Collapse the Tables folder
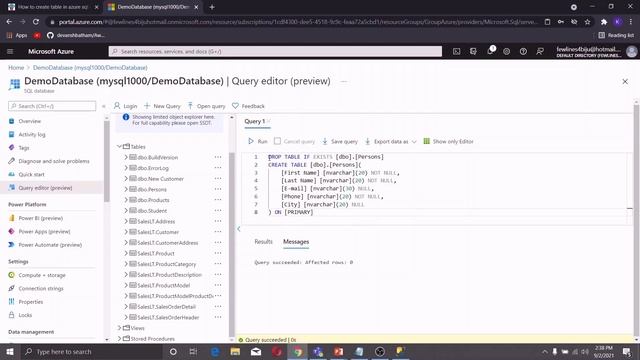The height and width of the screenshot is (360, 640). tap(119, 146)
